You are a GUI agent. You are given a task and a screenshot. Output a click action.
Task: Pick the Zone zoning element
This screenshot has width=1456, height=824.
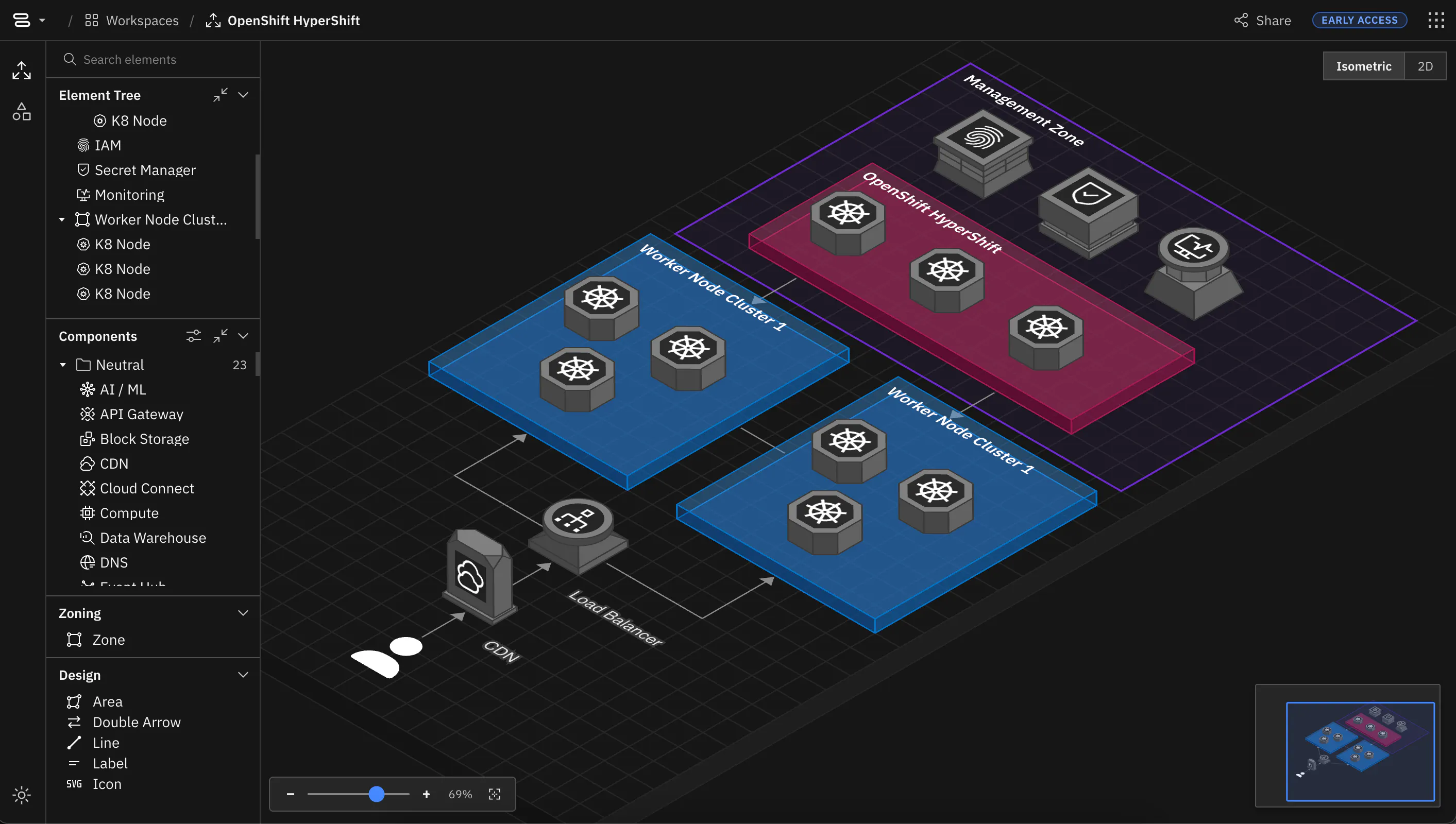pos(96,640)
